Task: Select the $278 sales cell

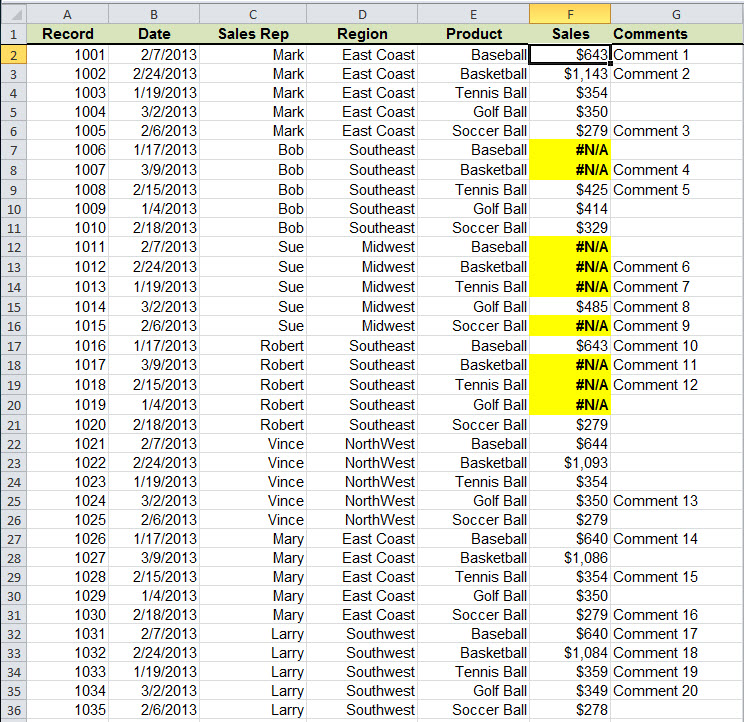Action: point(570,710)
